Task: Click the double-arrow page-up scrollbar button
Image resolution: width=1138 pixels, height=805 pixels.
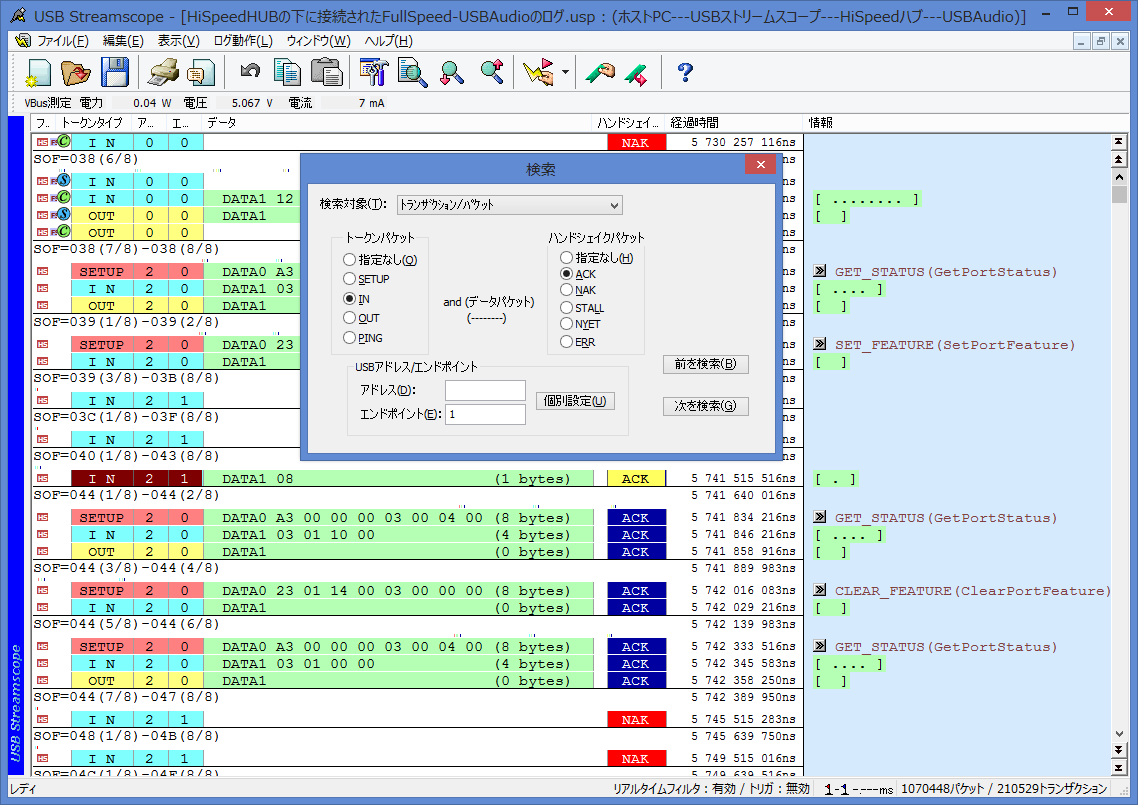Action: [x=1118, y=159]
